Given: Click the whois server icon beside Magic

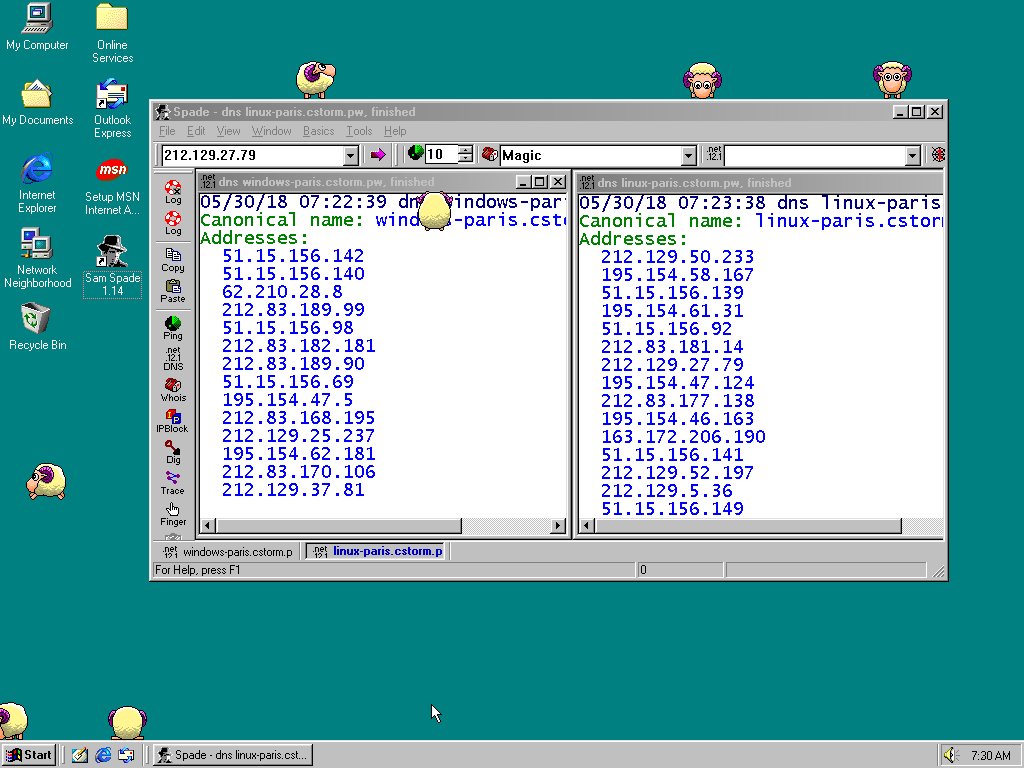Looking at the screenshot, I should [489, 154].
